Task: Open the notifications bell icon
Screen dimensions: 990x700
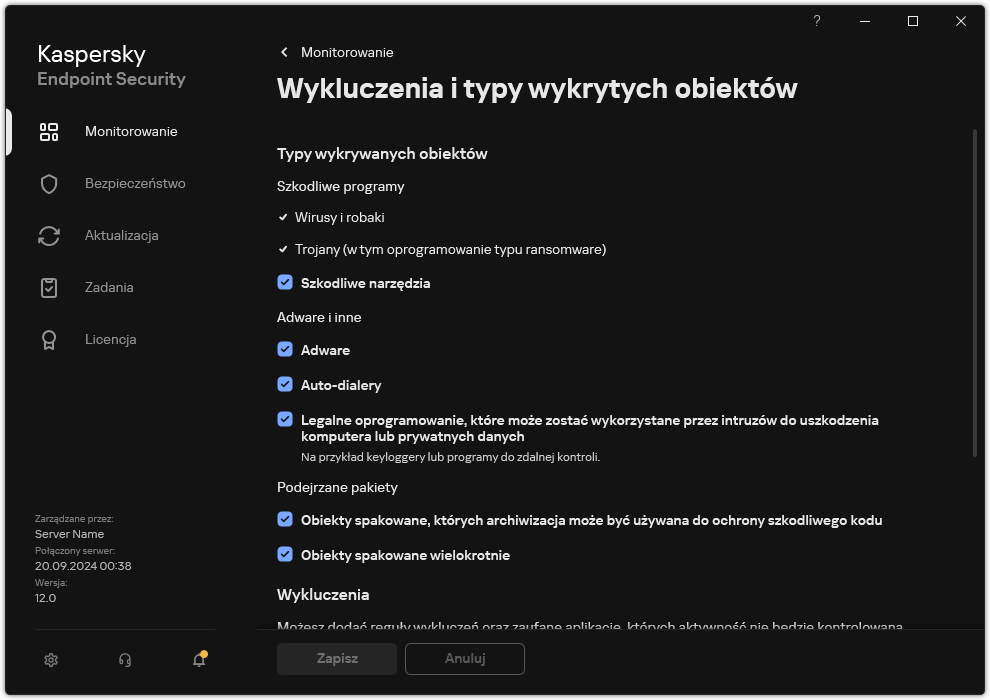Action: click(x=198, y=661)
